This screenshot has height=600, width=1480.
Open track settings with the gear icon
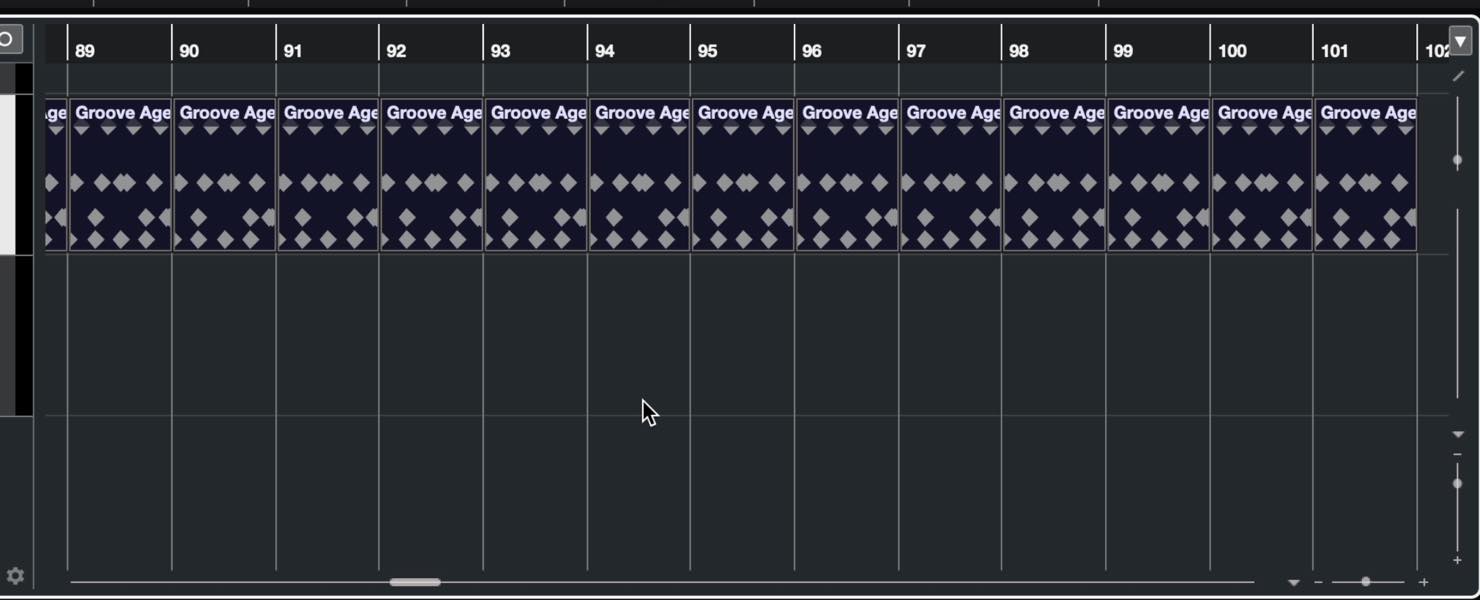(x=15, y=576)
